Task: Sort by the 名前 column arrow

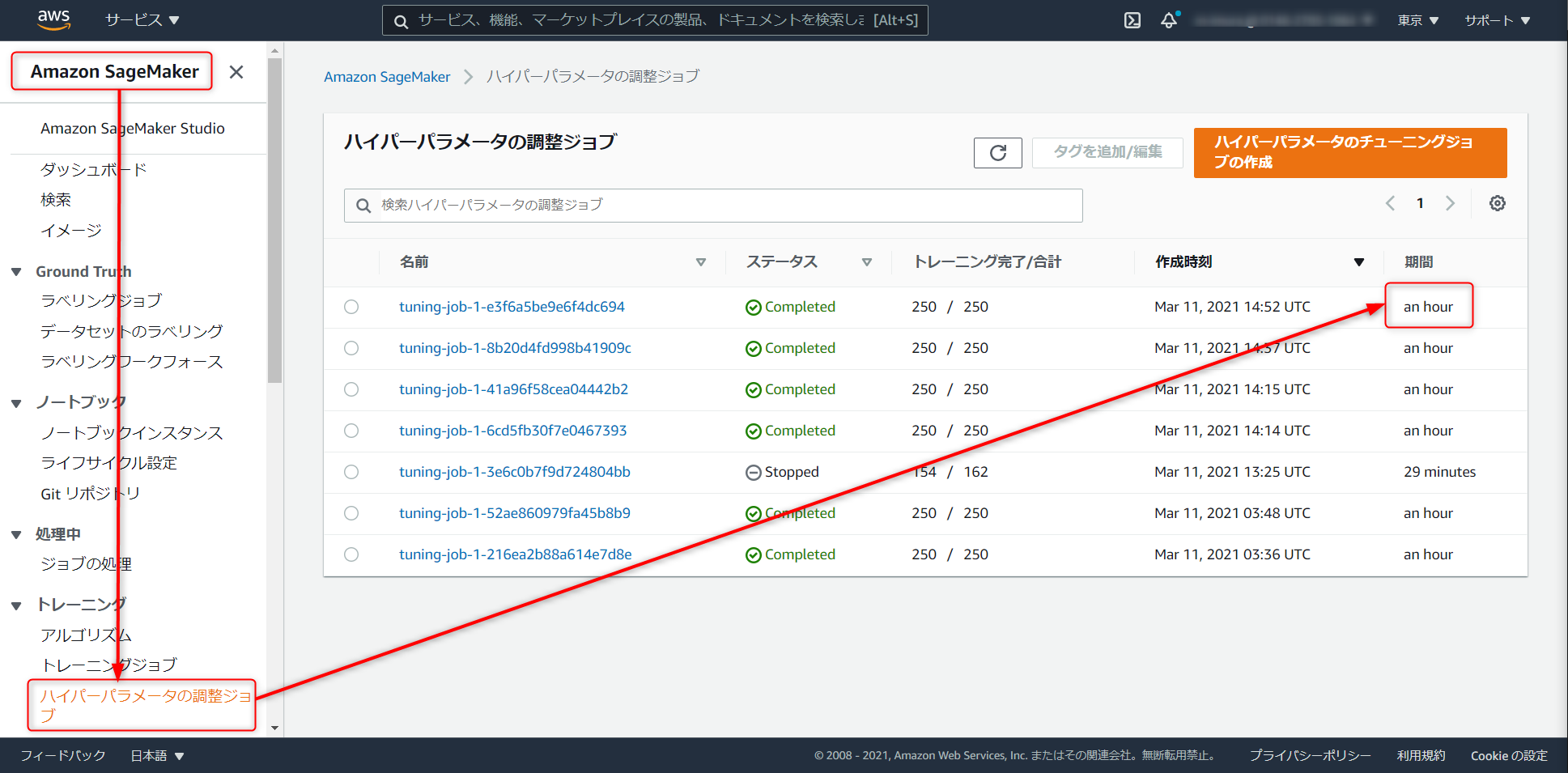Action: click(x=700, y=262)
